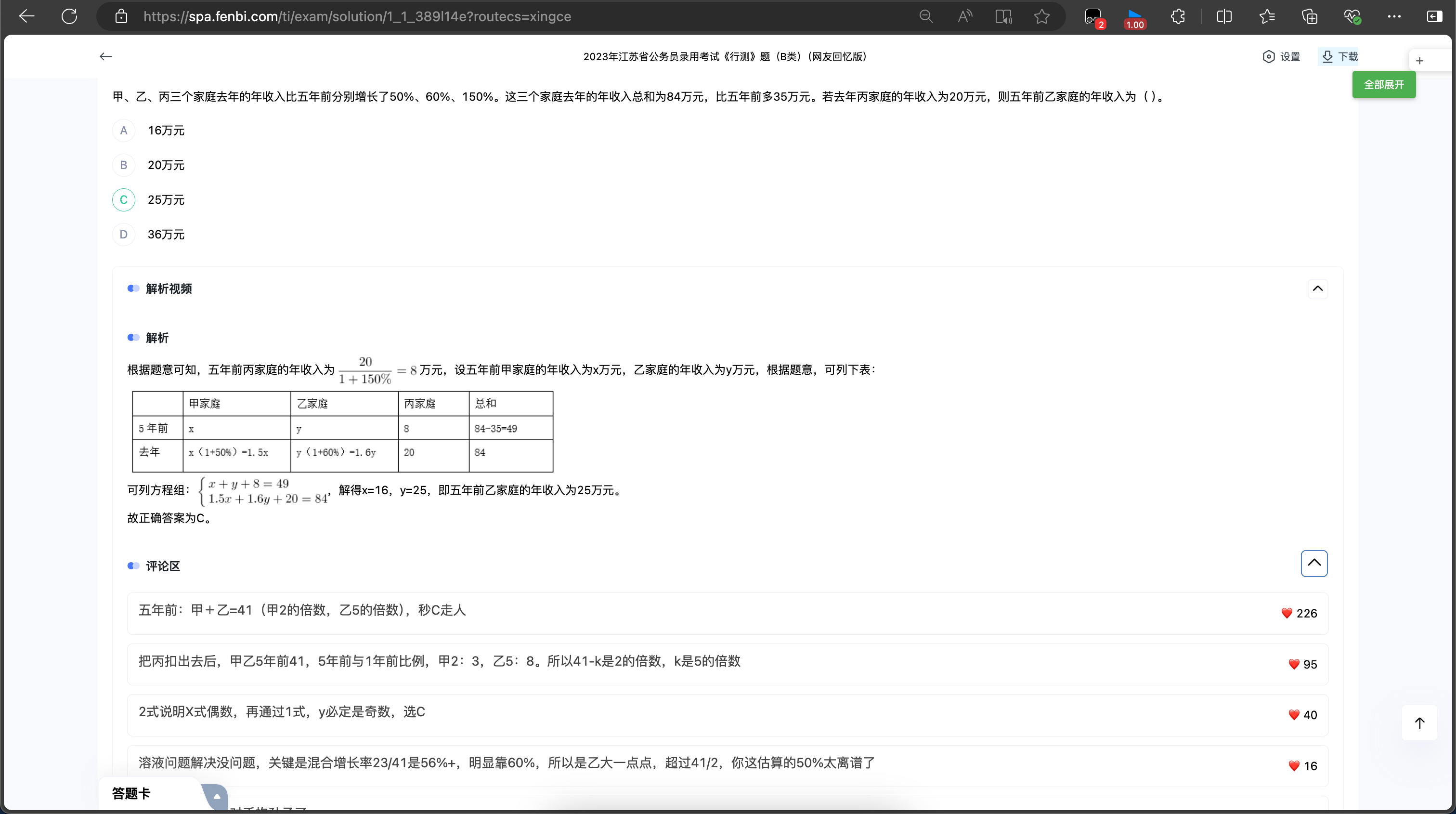Collapse the 解析视频 section
Viewport: 1456px width, 814px height.
point(1317,289)
